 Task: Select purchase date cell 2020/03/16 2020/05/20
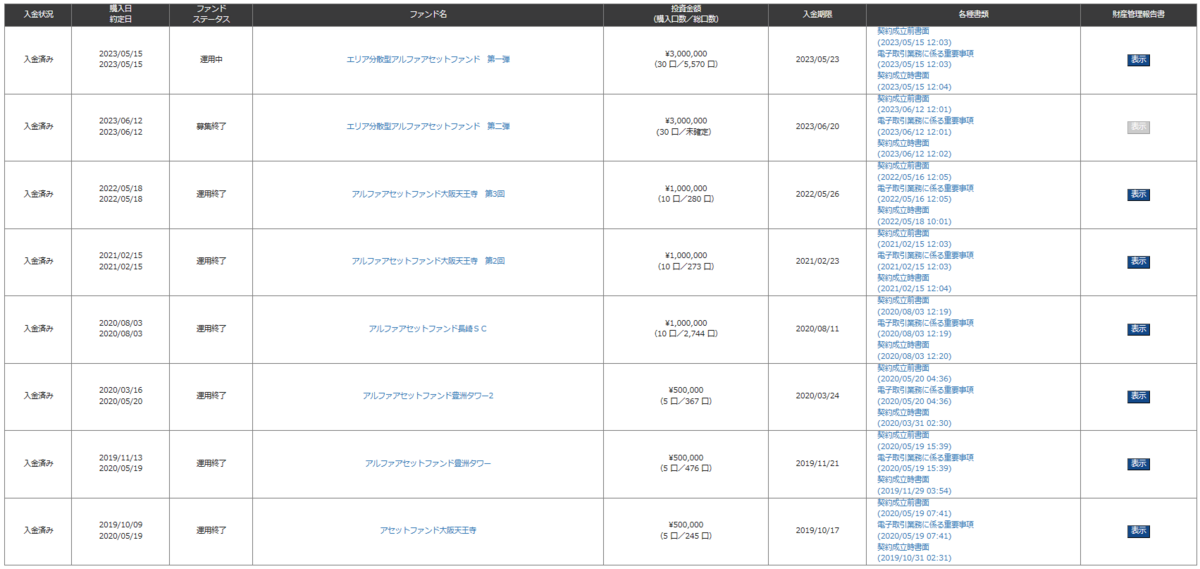[x=121, y=396]
